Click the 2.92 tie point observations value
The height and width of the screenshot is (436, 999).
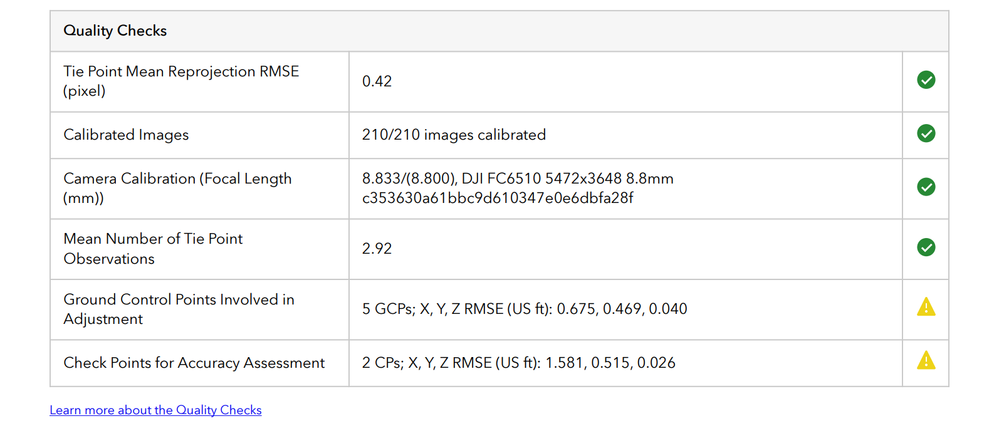(377, 248)
